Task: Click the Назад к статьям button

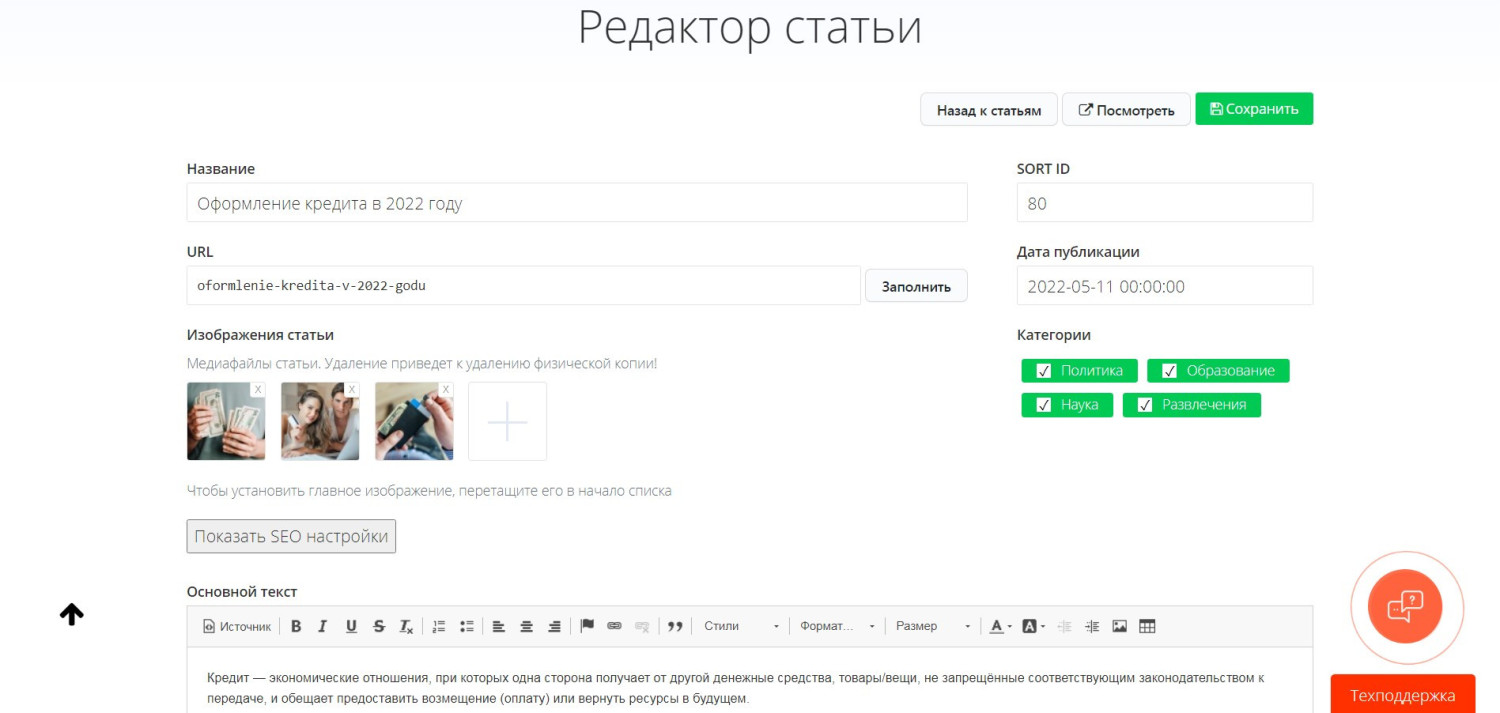Action: pos(988,110)
